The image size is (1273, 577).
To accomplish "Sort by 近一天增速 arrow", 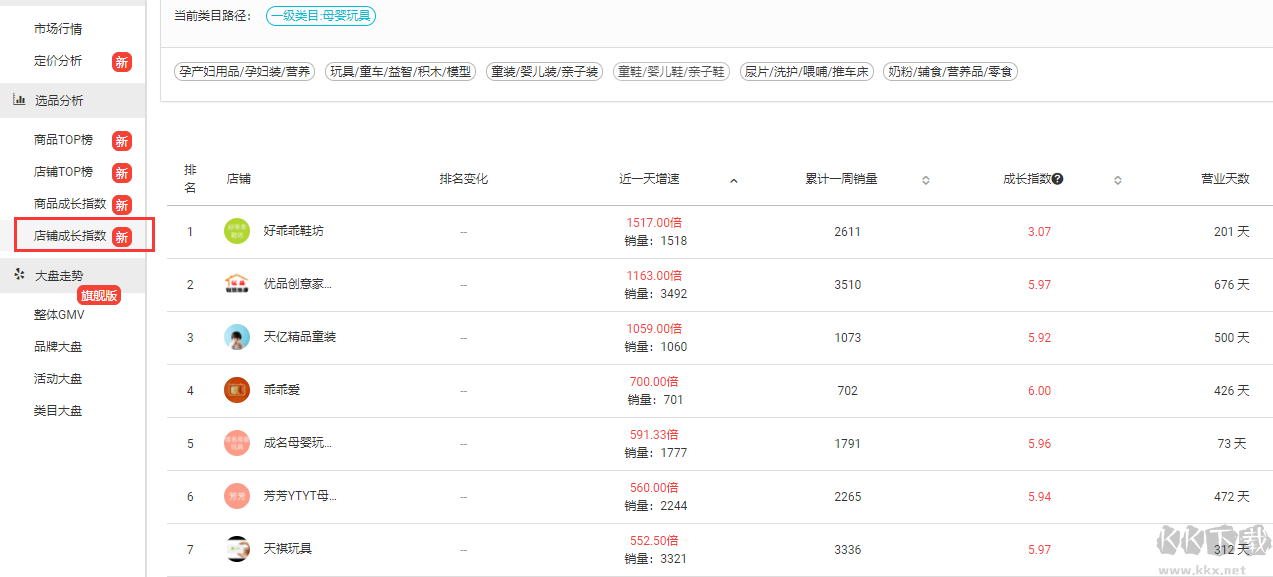I will coord(733,180).
